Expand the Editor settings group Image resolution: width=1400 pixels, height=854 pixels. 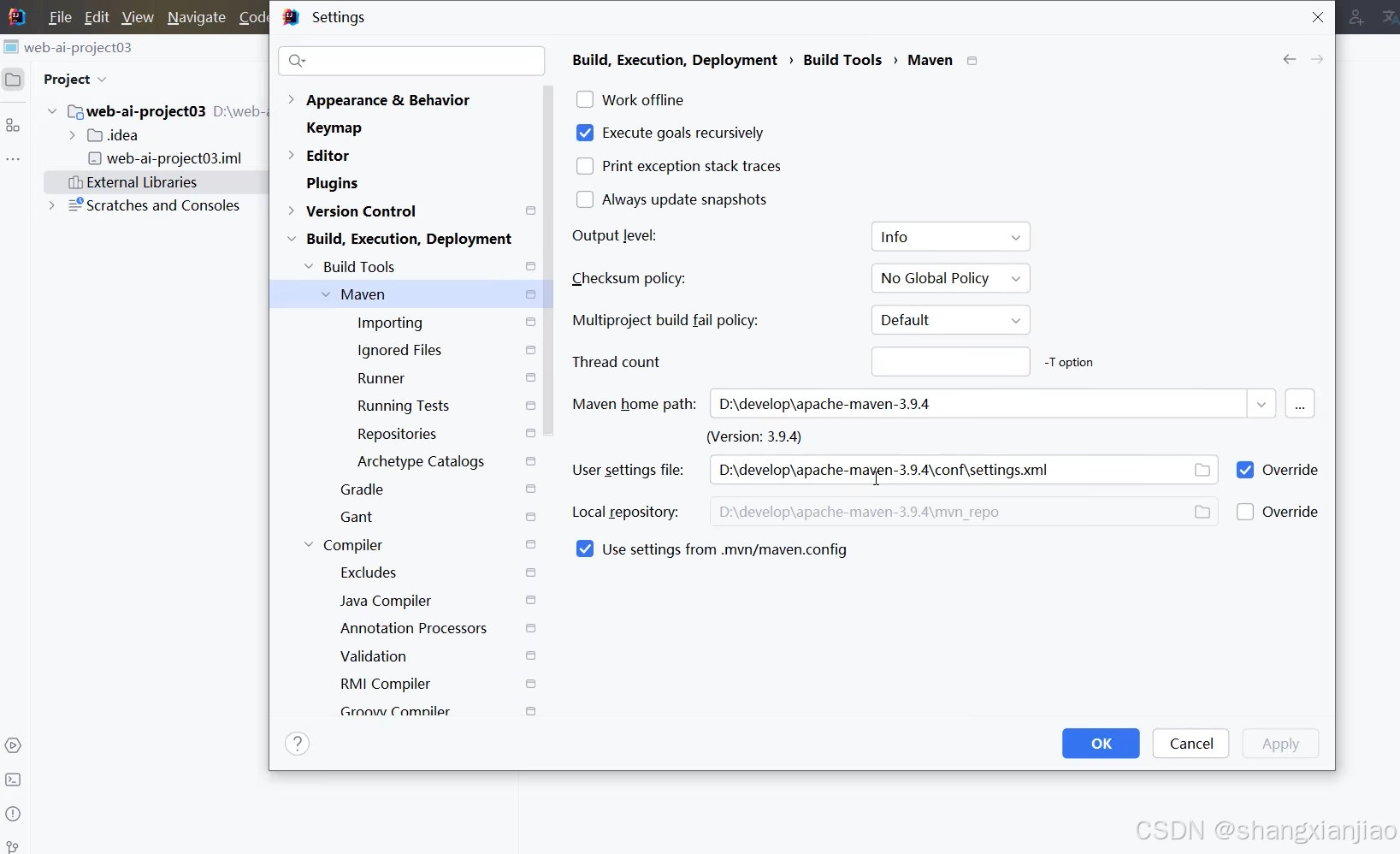pyautogui.click(x=292, y=155)
